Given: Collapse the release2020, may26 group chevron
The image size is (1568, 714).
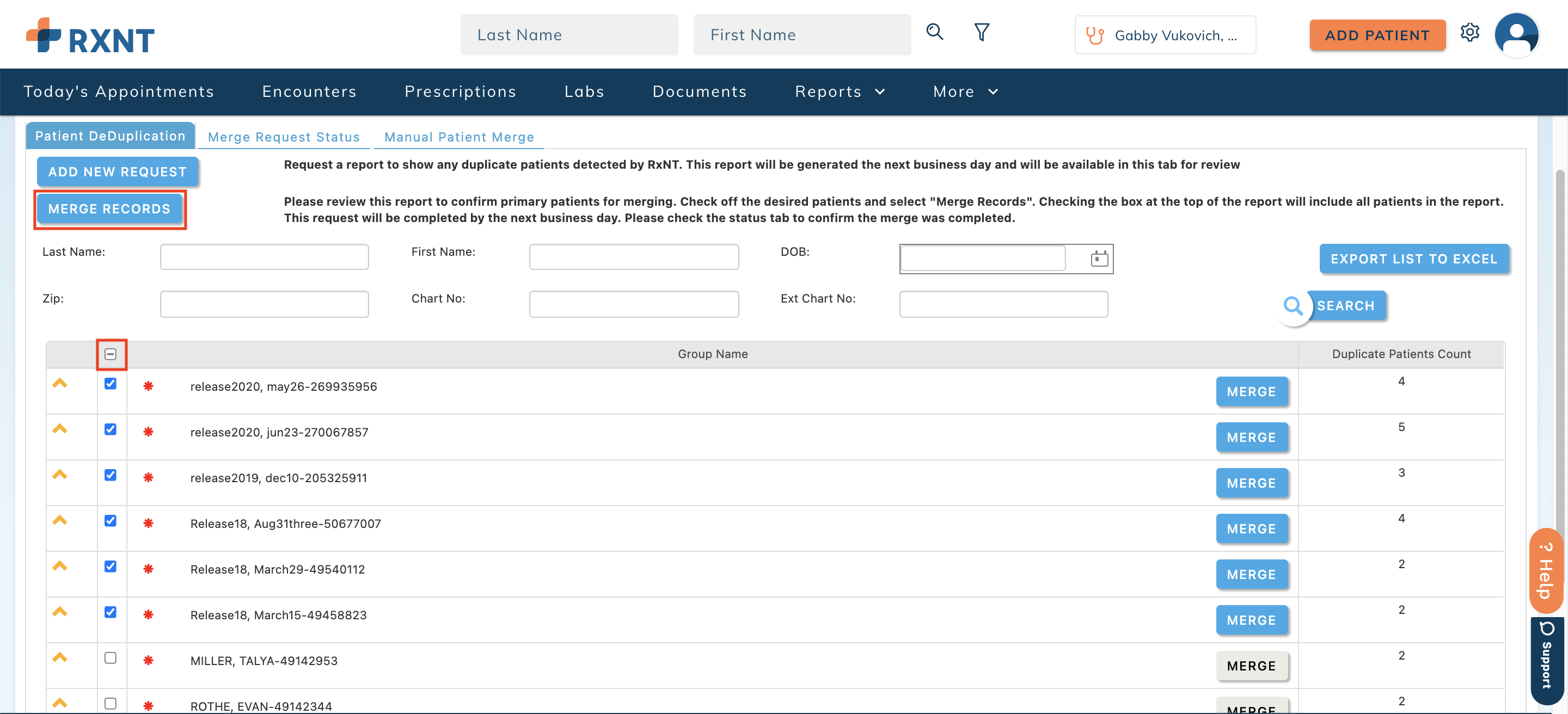Looking at the screenshot, I should 60,383.
